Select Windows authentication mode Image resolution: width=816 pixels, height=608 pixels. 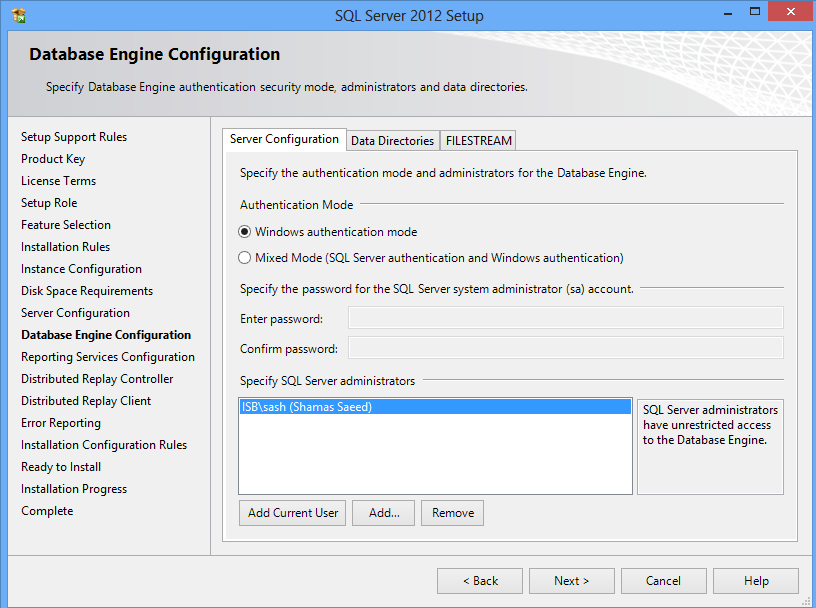click(x=244, y=231)
